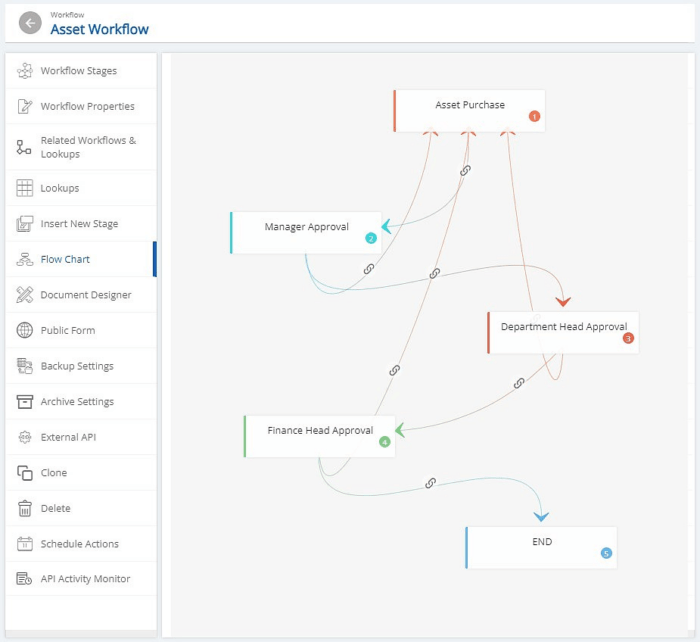Click the Delete trash icon
The width and height of the screenshot is (700, 642).
tap(25, 508)
